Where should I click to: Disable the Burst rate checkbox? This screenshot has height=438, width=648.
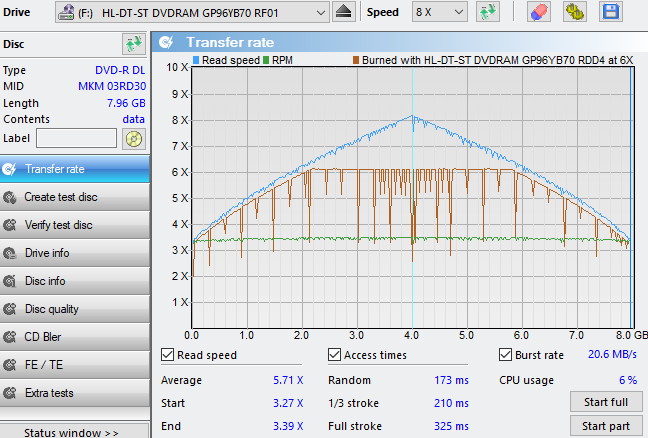click(506, 354)
